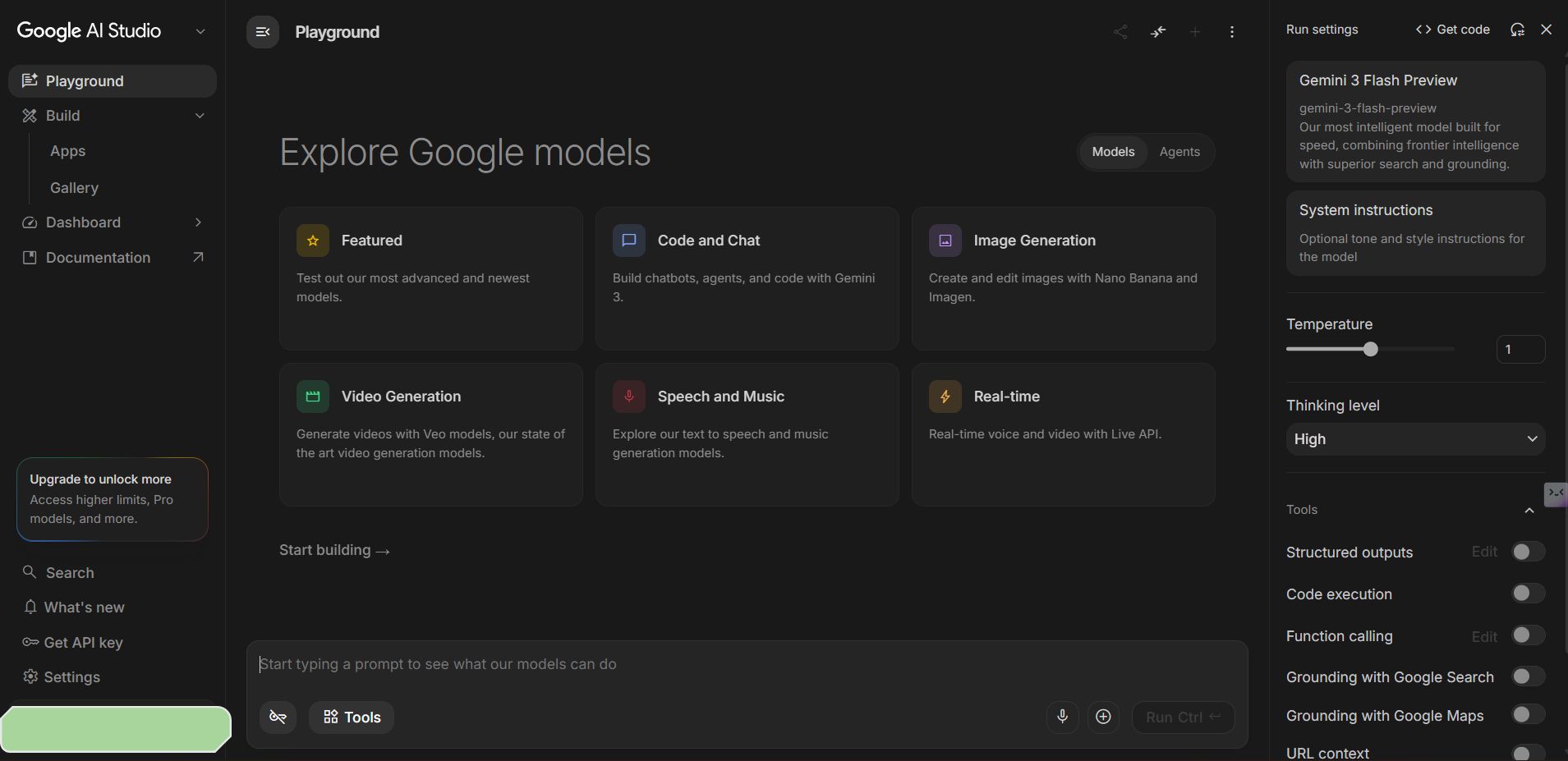
Task: Click the Build tools icon in the sidebar
Action: 30,116
